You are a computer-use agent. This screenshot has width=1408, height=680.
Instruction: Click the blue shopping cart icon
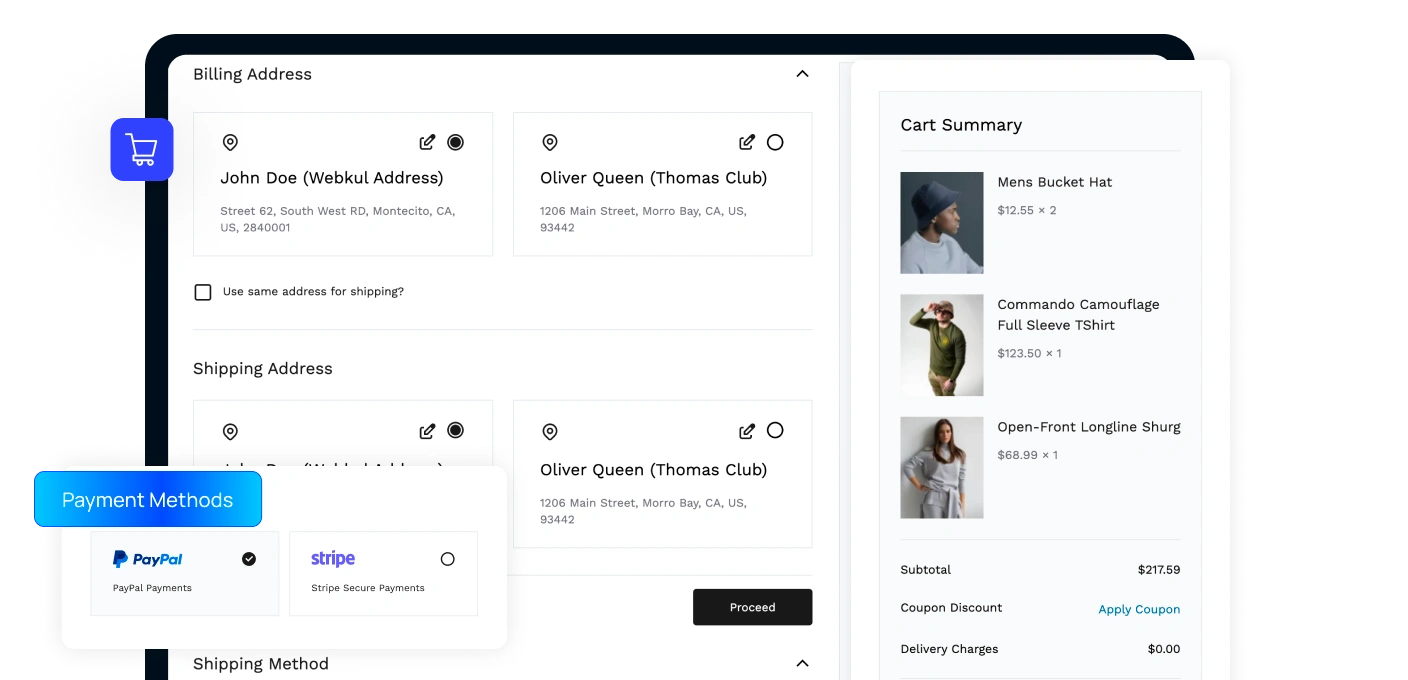pyautogui.click(x=142, y=150)
